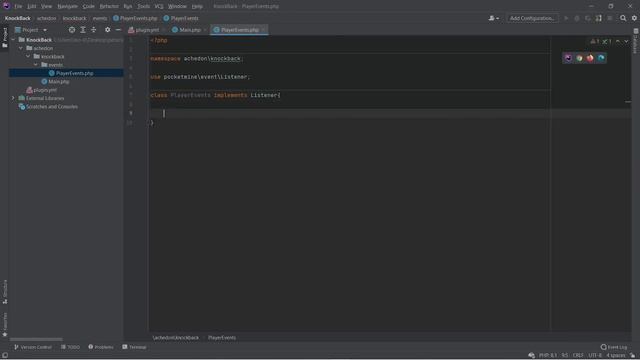Open Project panel options gear
The image size is (640, 360).
point(107,30)
